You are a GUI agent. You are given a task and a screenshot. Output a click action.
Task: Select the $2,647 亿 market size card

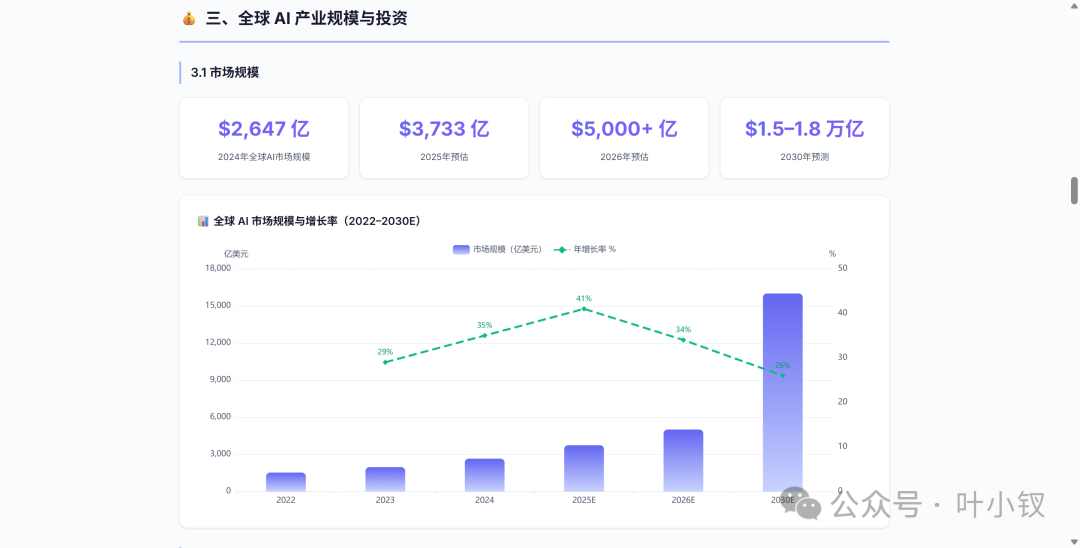(x=264, y=138)
